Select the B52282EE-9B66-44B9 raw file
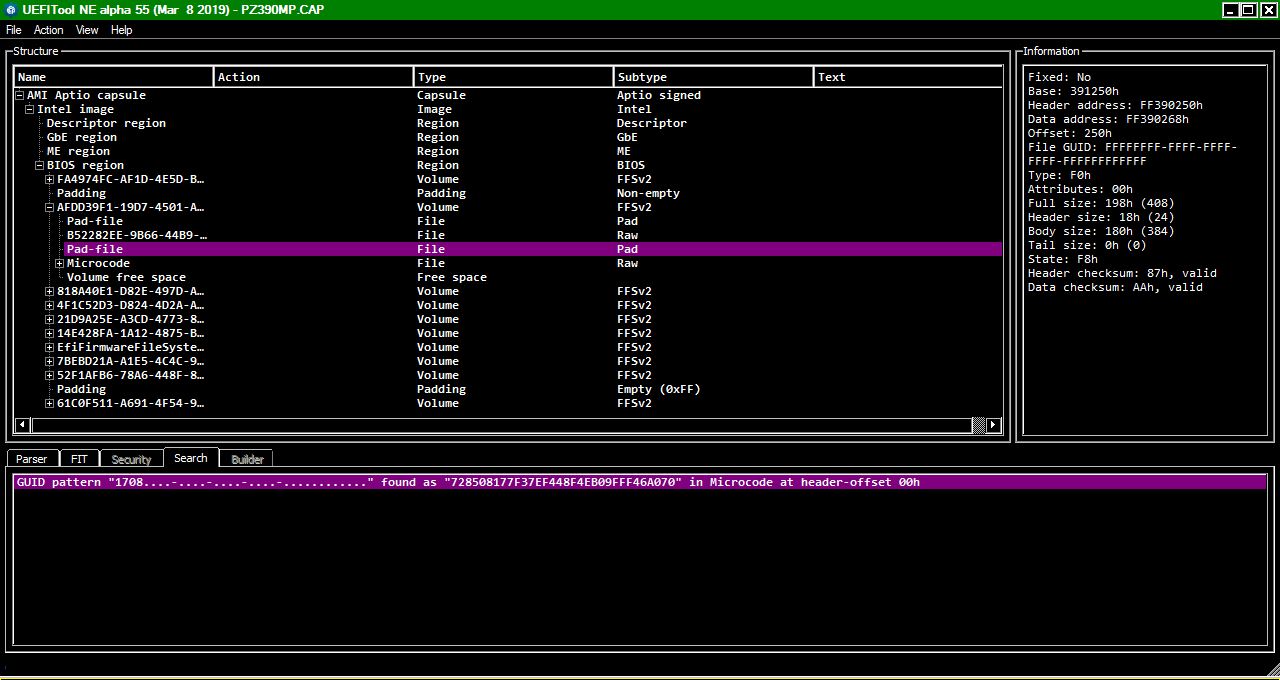Screen dimensions: 1280x680 click(508, 235)
